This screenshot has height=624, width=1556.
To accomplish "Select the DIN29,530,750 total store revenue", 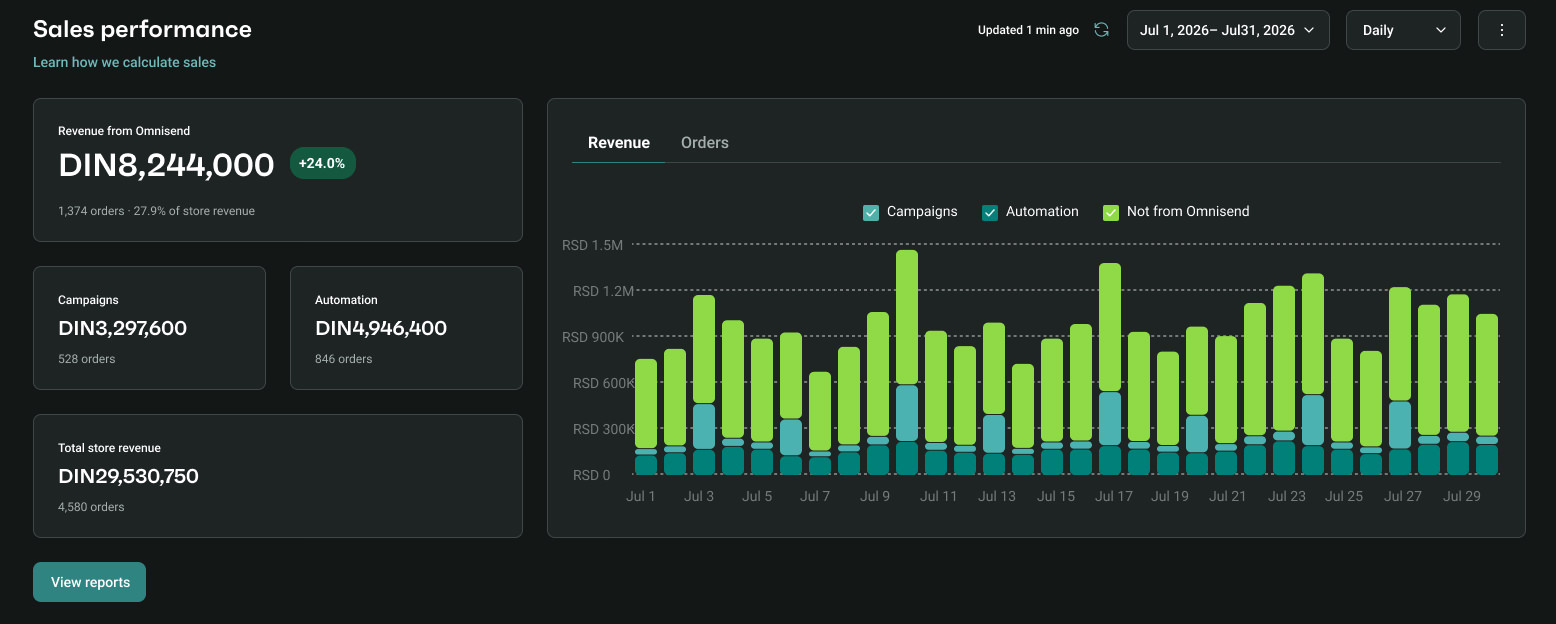I will click(128, 476).
